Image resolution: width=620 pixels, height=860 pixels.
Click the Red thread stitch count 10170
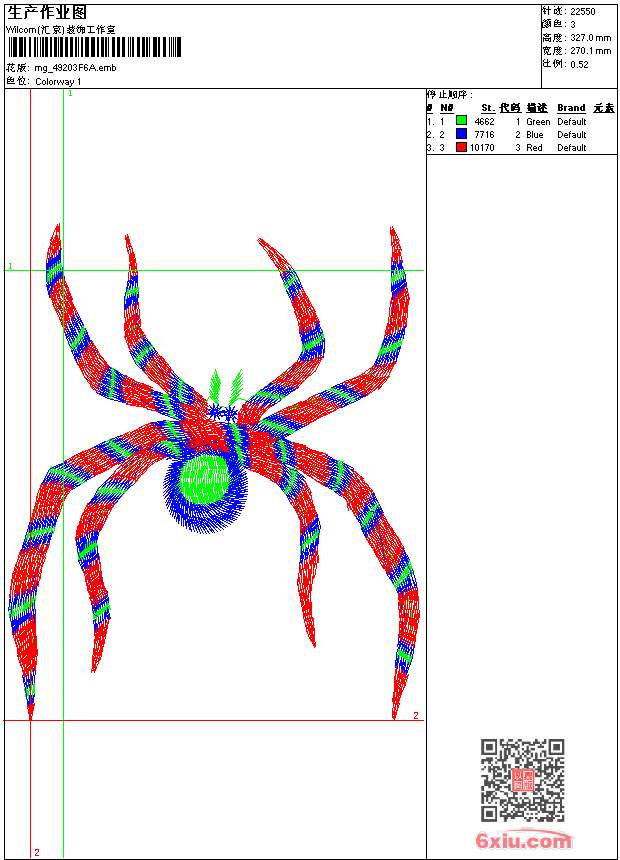(482, 147)
